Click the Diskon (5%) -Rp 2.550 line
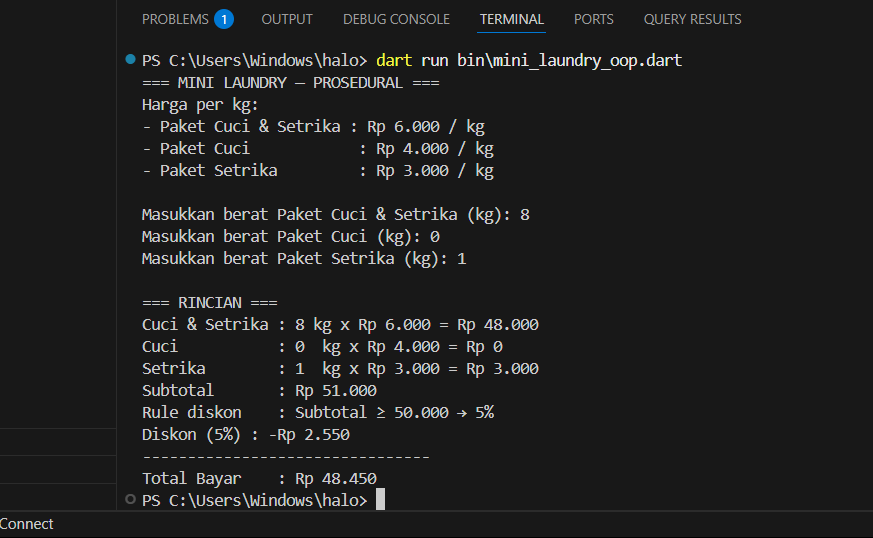The width and height of the screenshot is (873, 538). click(245, 435)
